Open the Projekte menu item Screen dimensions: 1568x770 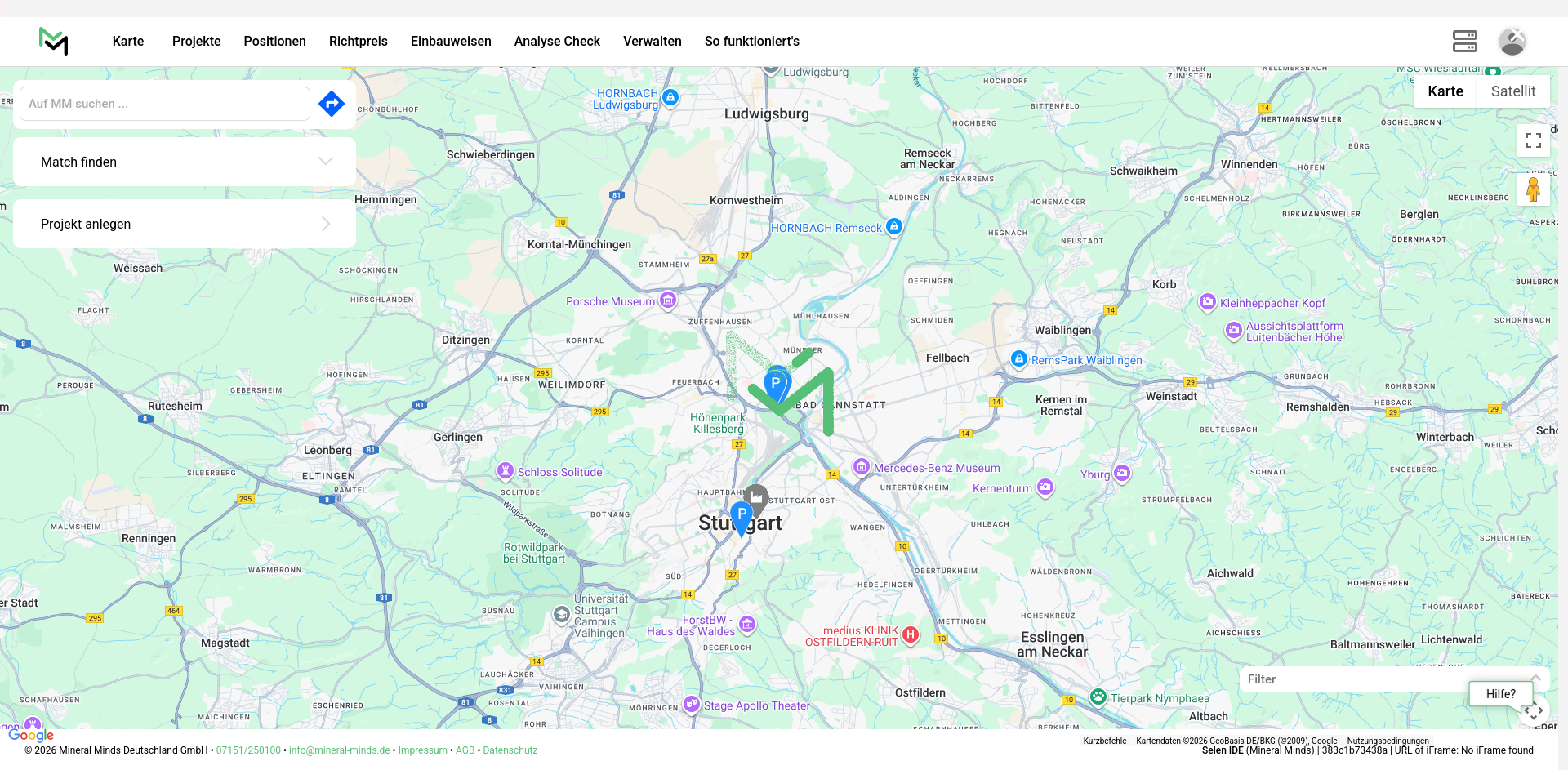[196, 41]
